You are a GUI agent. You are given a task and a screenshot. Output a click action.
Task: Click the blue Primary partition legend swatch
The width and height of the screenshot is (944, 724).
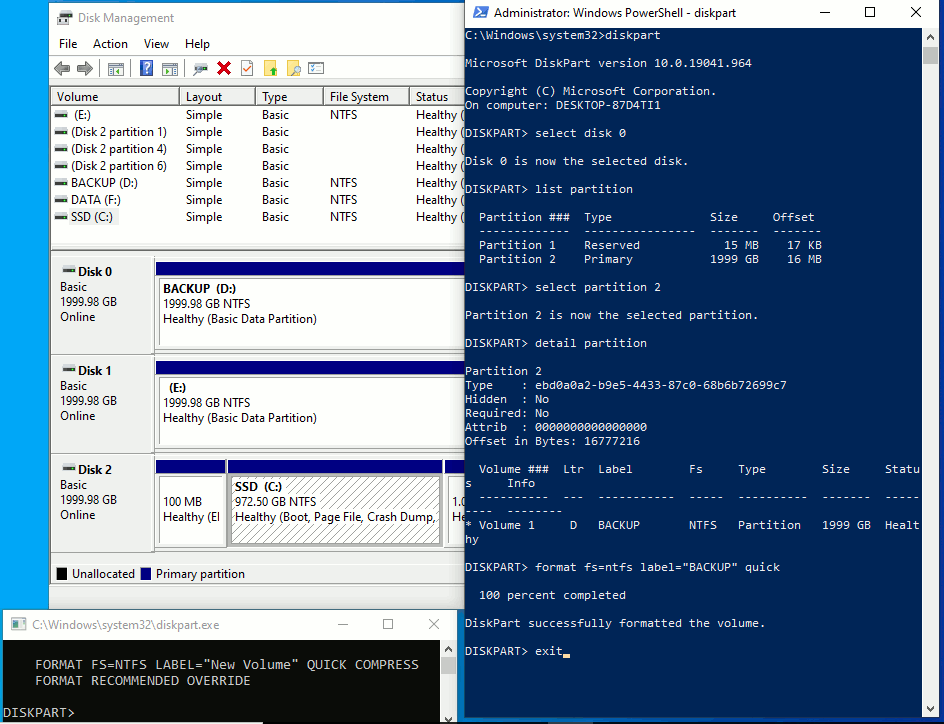pyautogui.click(x=145, y=574)
